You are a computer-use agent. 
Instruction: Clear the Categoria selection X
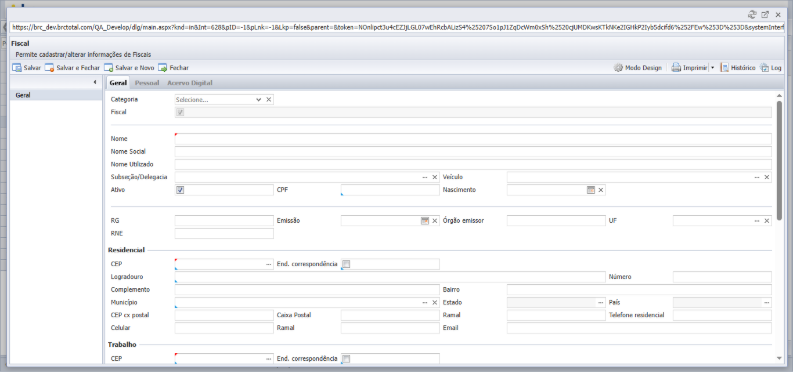[x=269, y=100]
